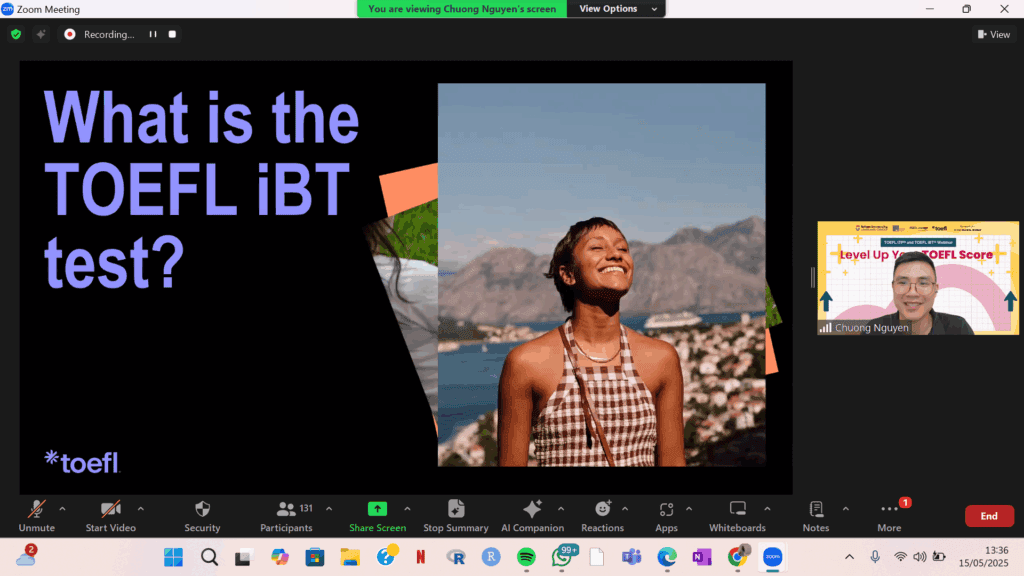
Task: Click the red End button
Action: 988,516
